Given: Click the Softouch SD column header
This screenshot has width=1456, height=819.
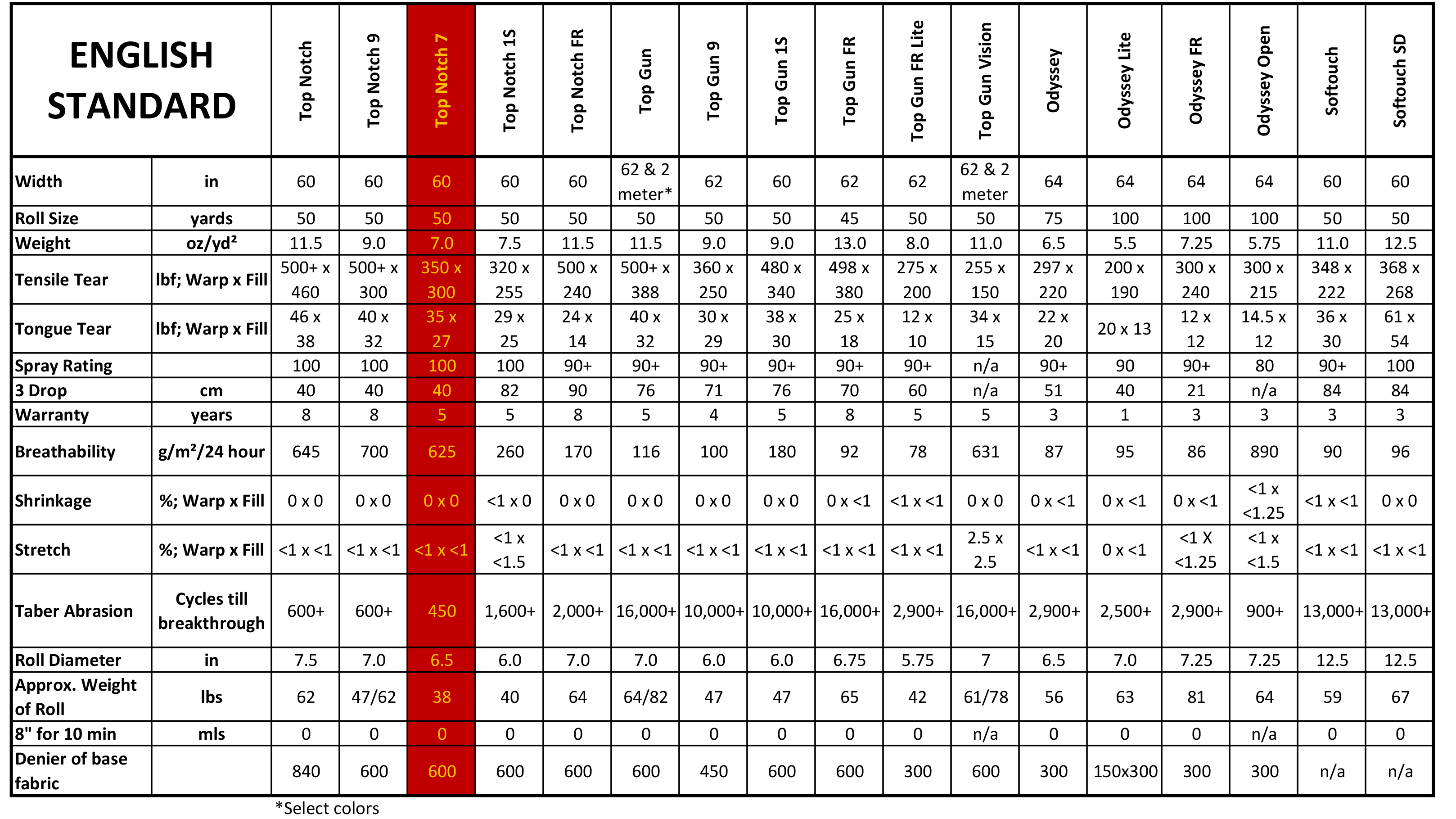Looking at the screenshot, I should 1399,80.
